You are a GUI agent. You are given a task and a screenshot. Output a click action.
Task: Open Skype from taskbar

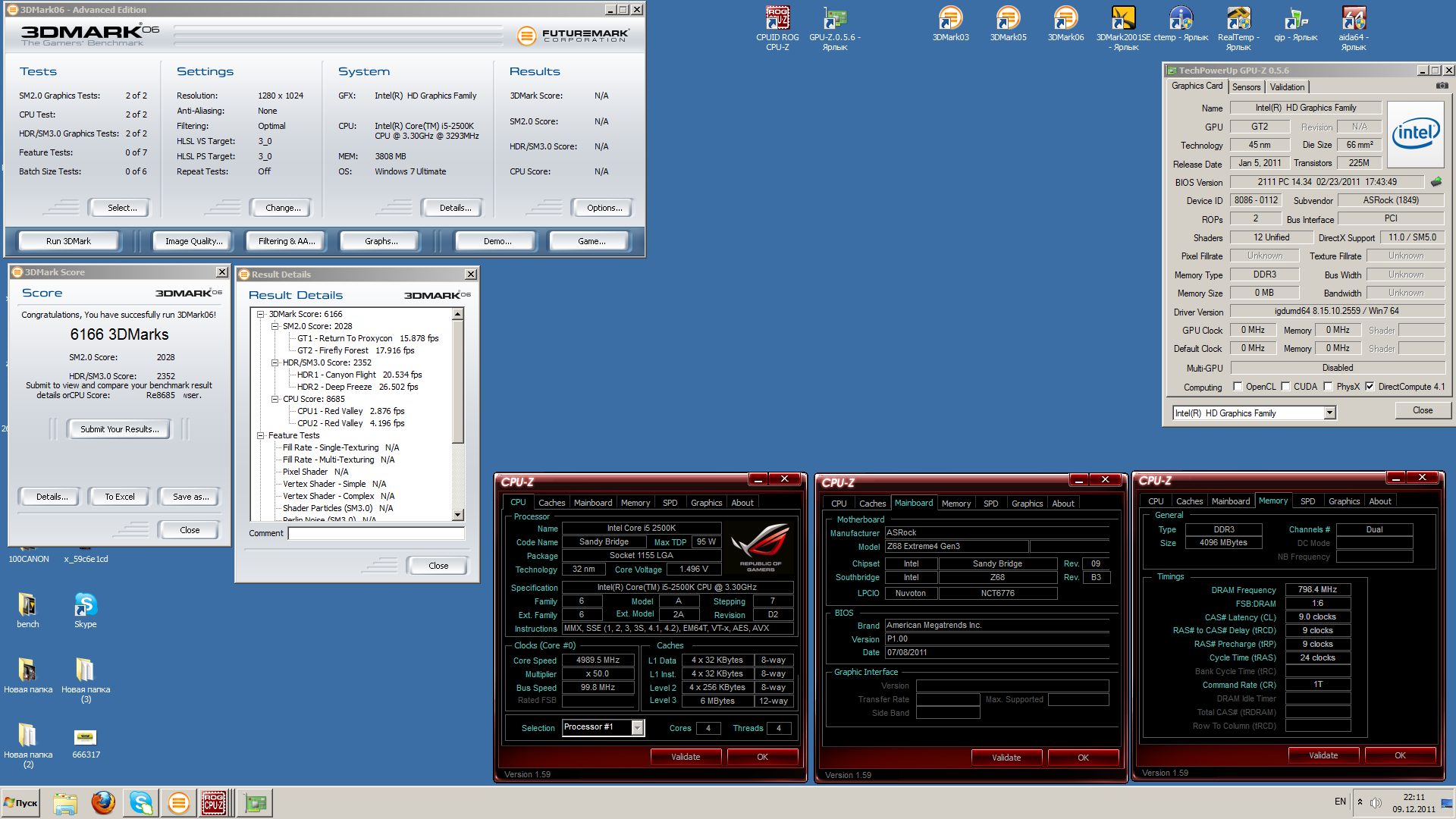coord(141,803)
